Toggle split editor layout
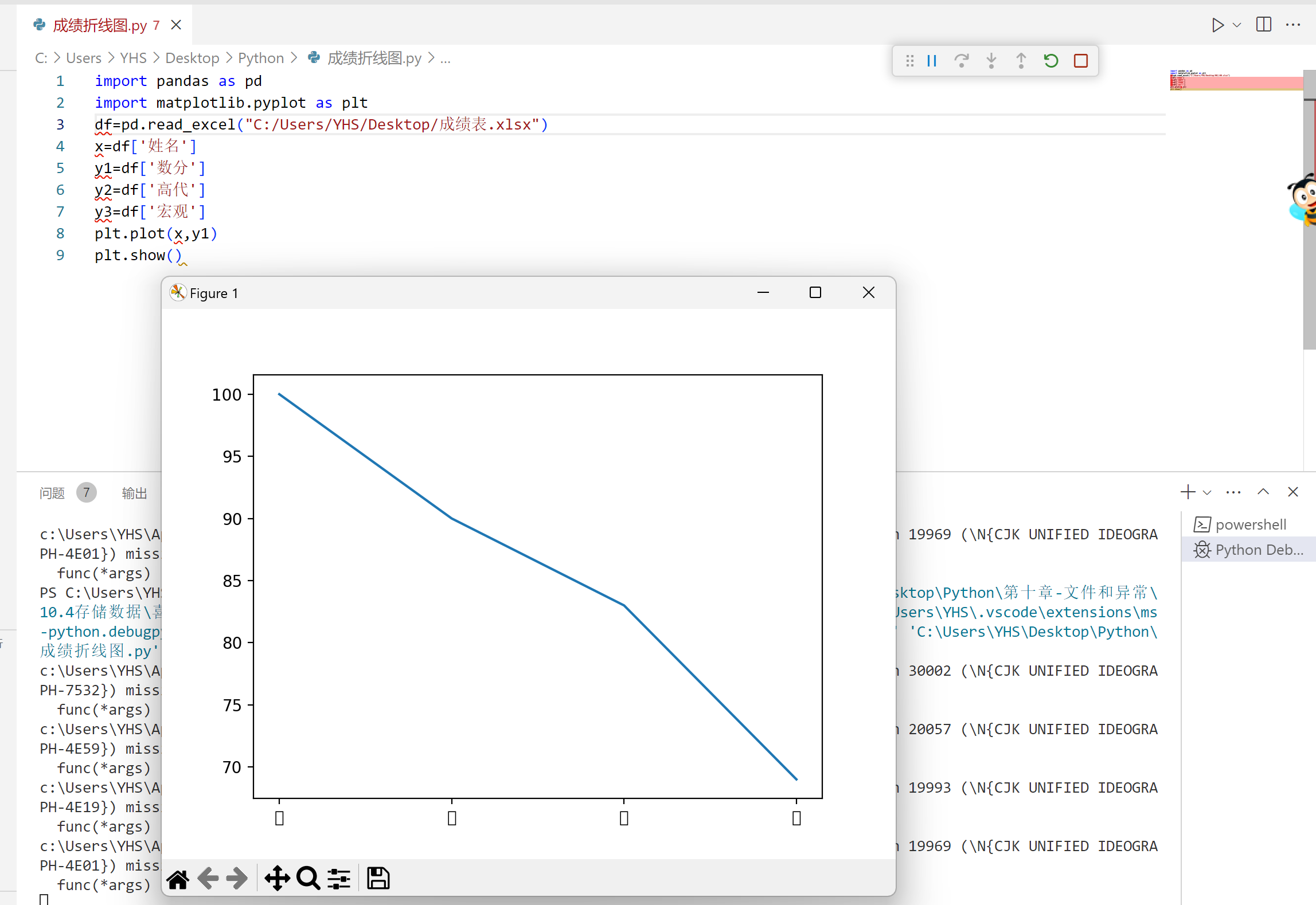Screen dimensions: 1316x905 click(1264, 25)
